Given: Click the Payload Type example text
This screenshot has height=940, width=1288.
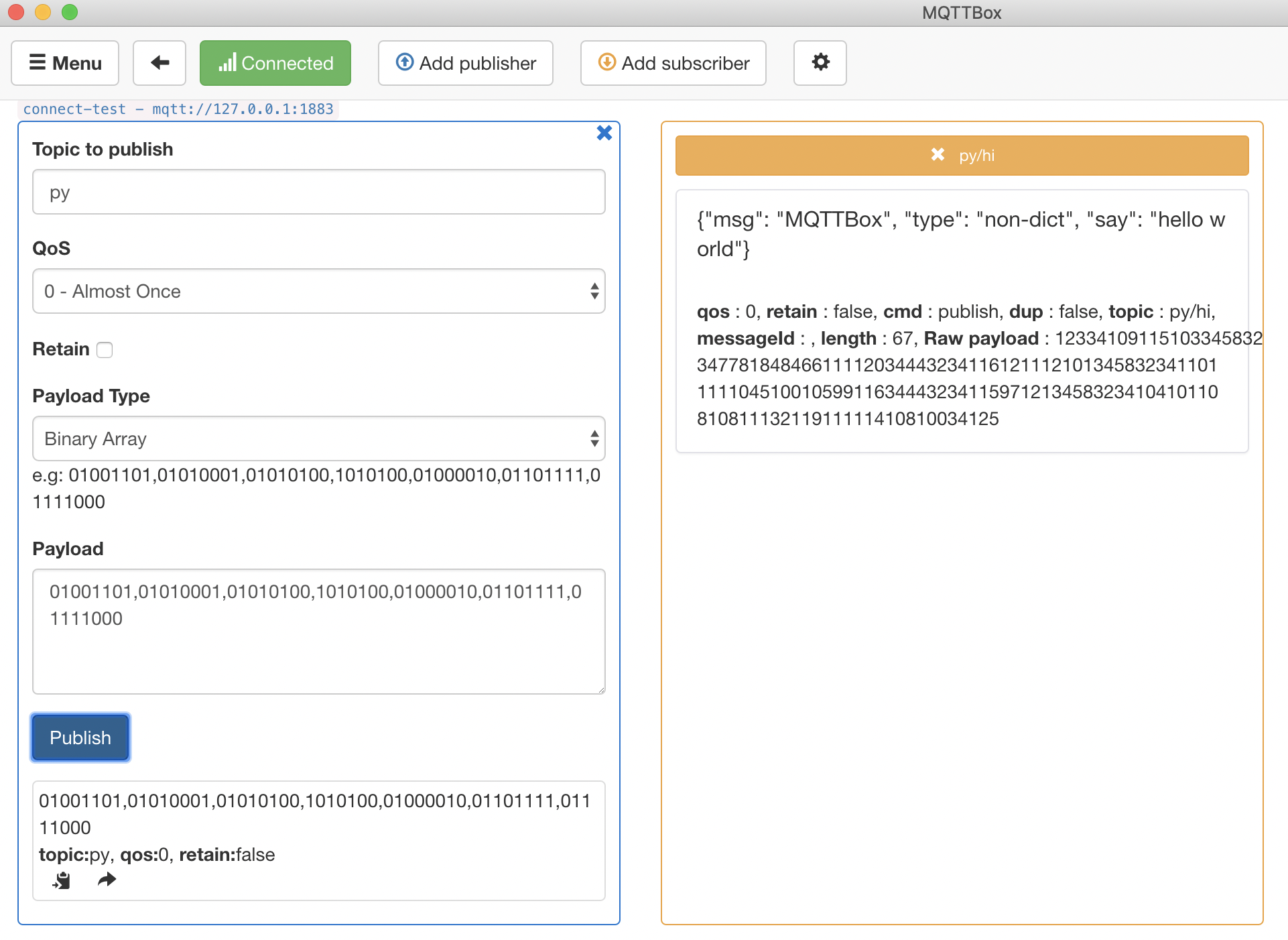Looking at the screenshot, I should [317, 489].
